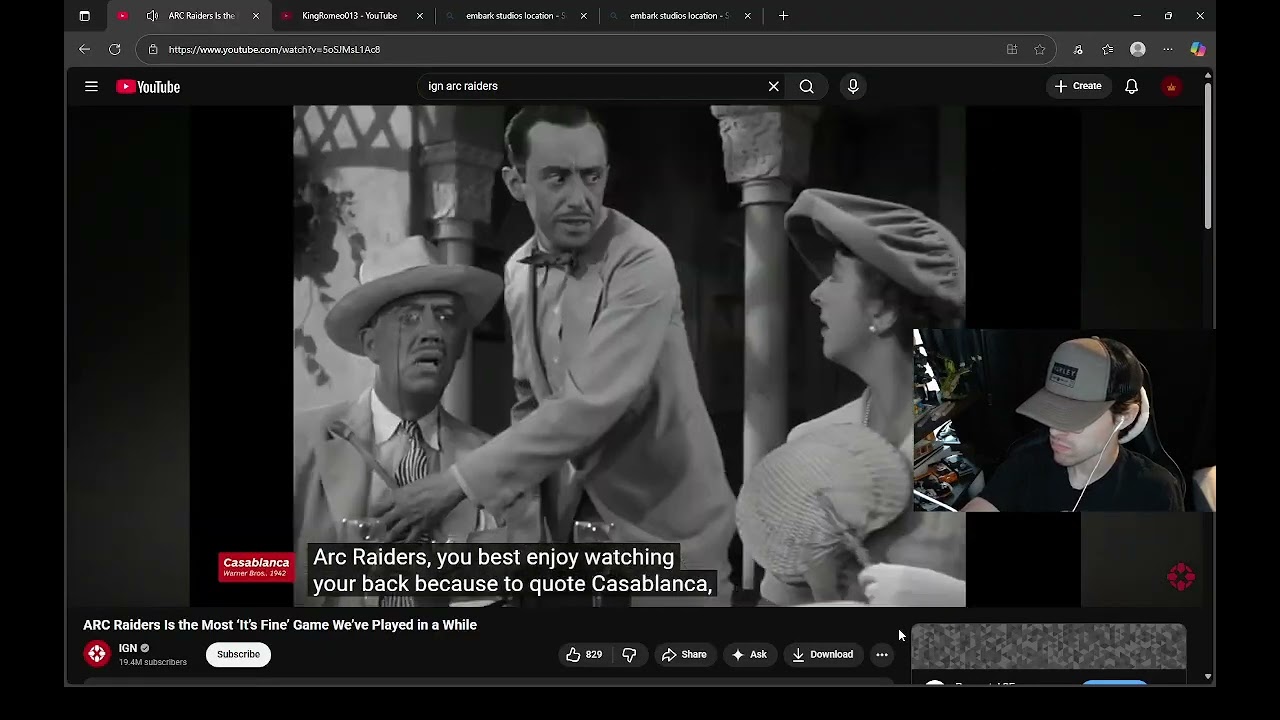Open the Edge profile icon
This screenshot has height=720, width=1280.
tap(1137, 49)
